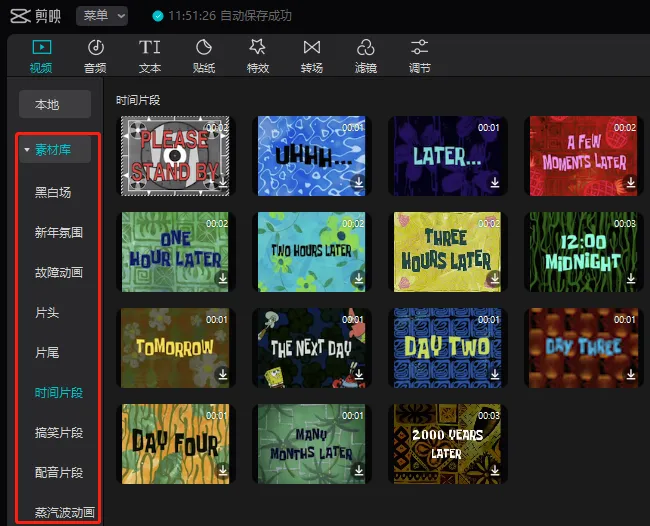Open the 转场 transitions icon
Viewport: 650px width, 526px height.
pyautogui.click(x=312, y=48)
